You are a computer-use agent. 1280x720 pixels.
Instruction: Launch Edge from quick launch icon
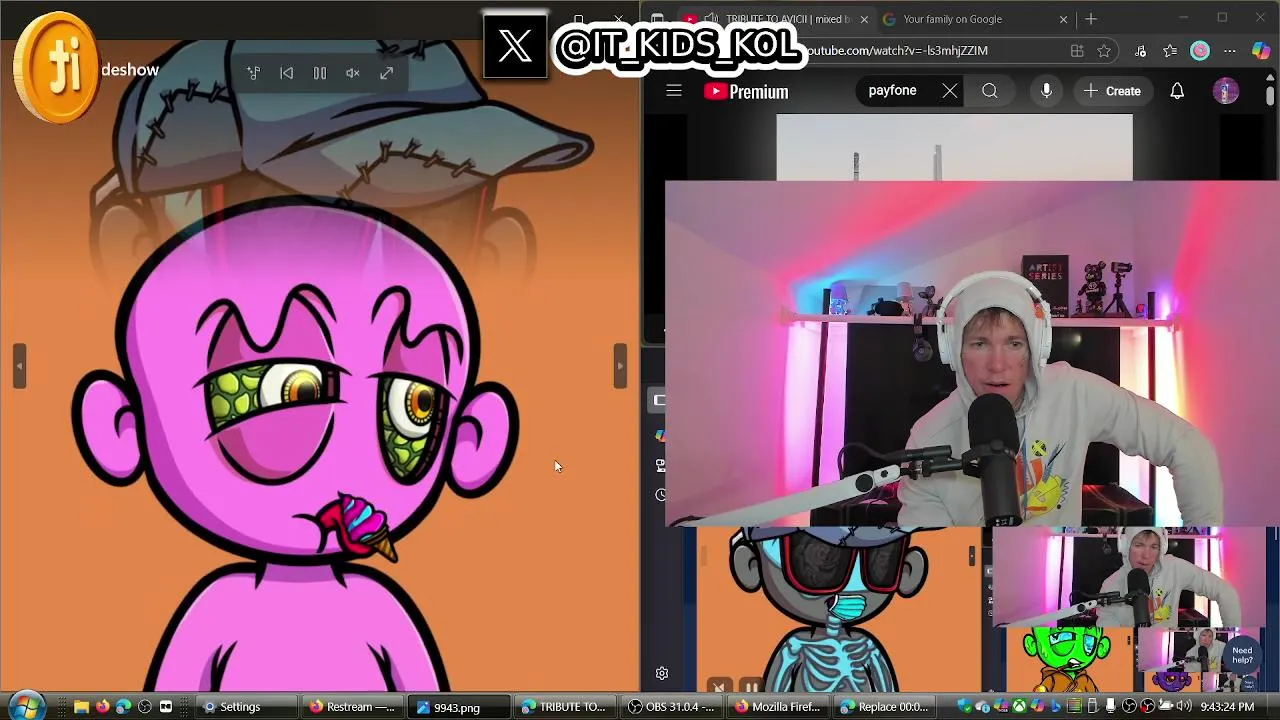pos(123,707)
